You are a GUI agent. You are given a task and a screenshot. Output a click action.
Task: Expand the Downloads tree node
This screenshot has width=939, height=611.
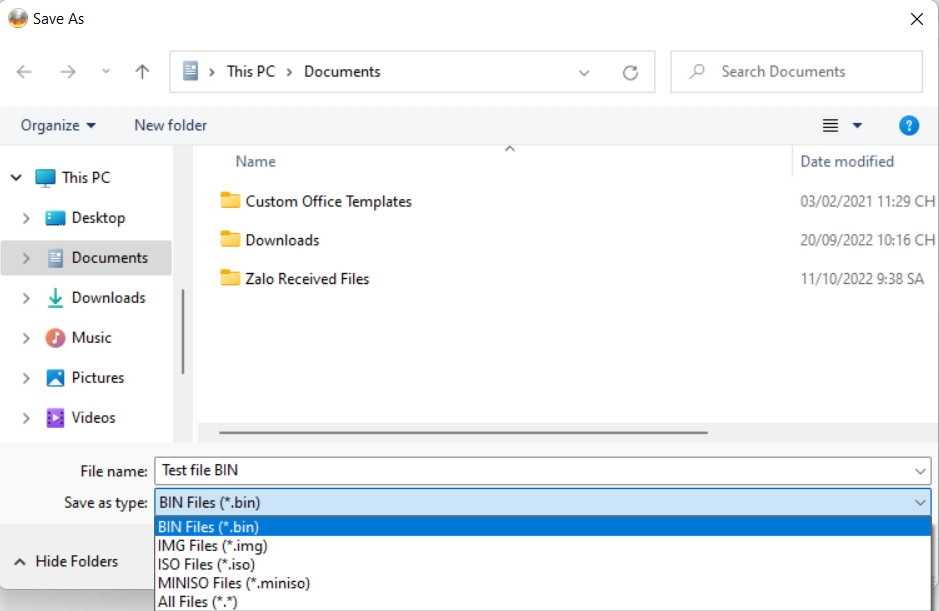pyautogui.click(x=26, y=298)
